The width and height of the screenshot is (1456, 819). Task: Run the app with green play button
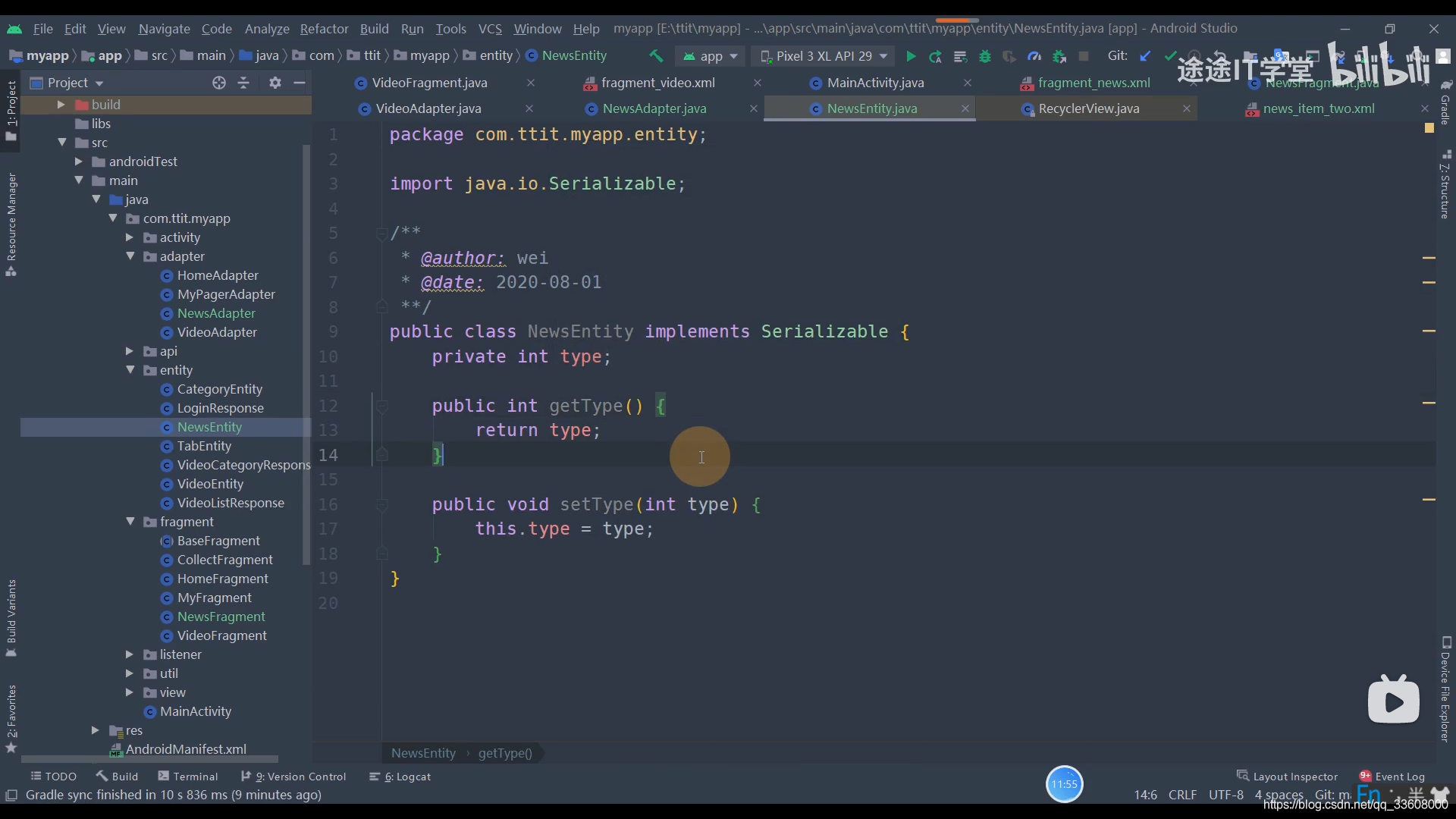911,56
